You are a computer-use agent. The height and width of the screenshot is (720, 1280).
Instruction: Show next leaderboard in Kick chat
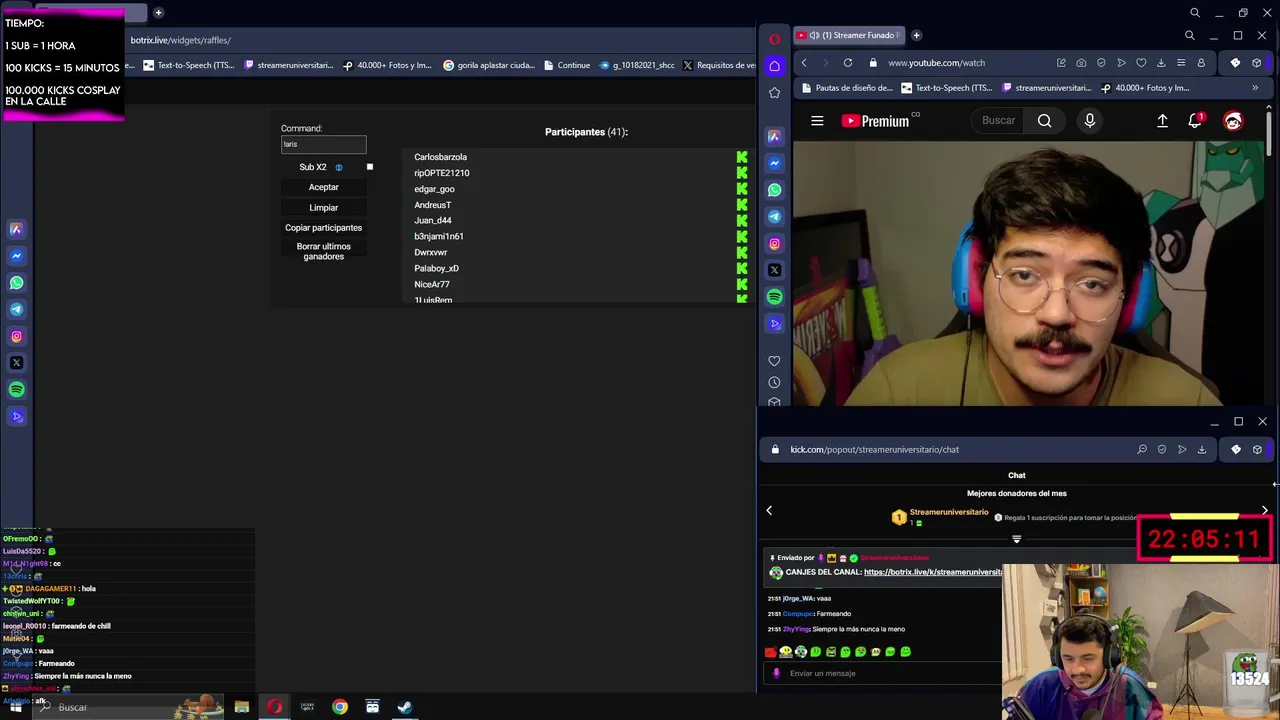(x=1264, y=511)
